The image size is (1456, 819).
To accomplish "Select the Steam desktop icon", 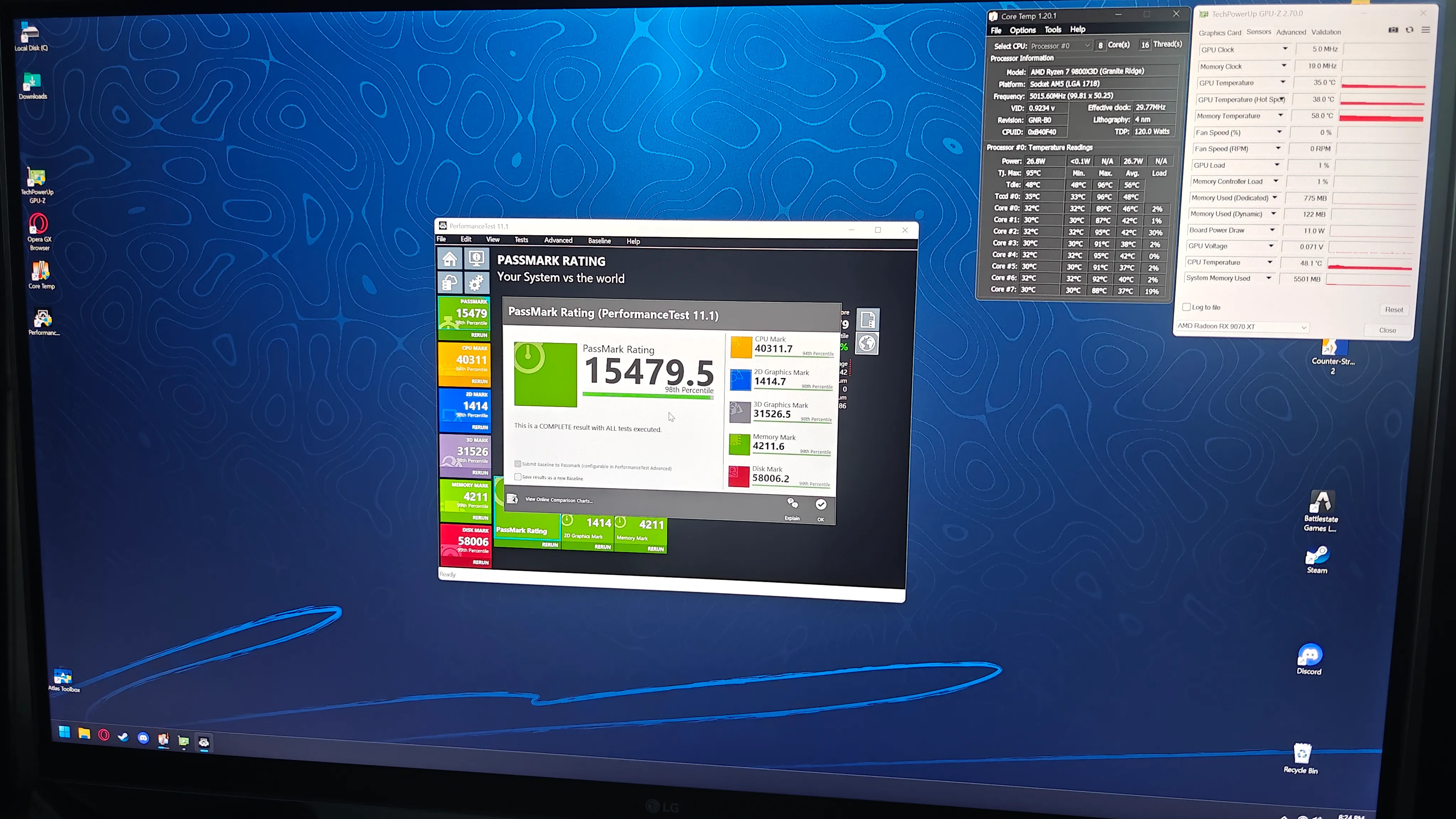I will (1317, 560).
